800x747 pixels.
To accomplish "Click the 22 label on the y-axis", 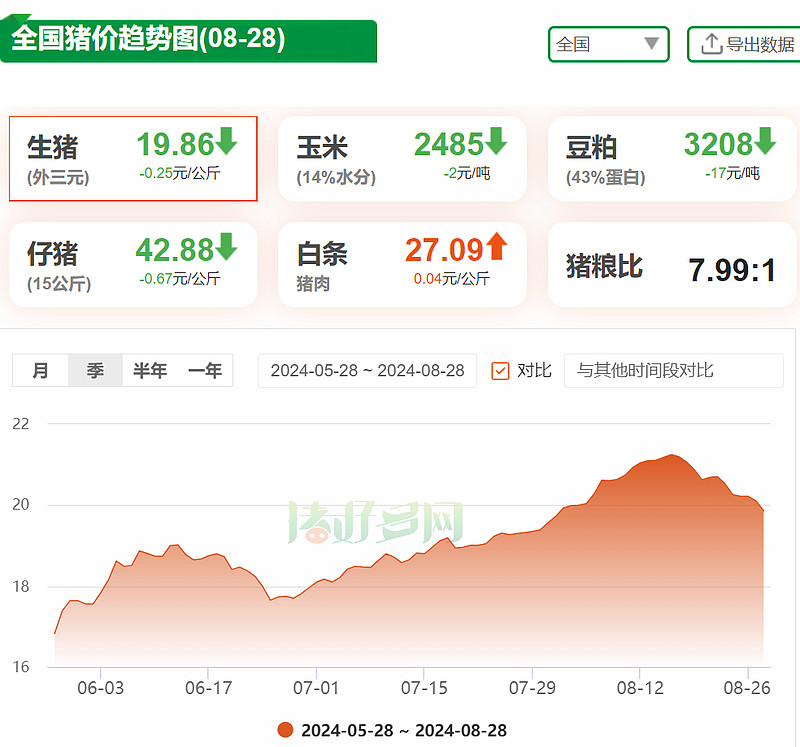I will [x=21, y=424].
